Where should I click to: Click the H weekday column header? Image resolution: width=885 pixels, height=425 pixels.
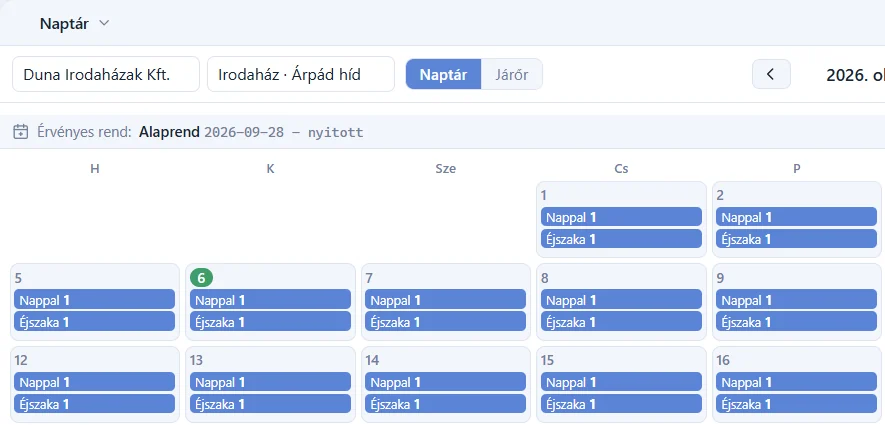(95, 168)
